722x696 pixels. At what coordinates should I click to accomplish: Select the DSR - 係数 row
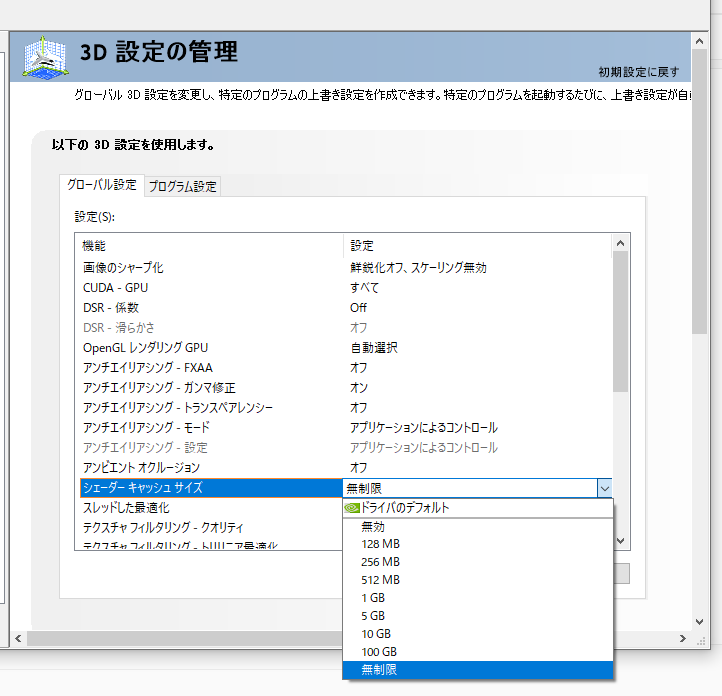click(x=345, y=307)
